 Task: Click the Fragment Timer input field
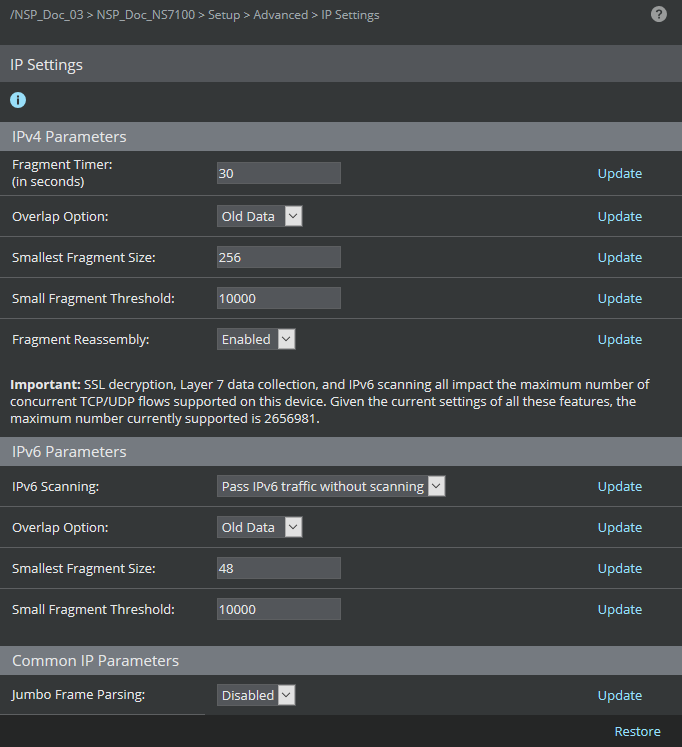[x=279, y=173]
